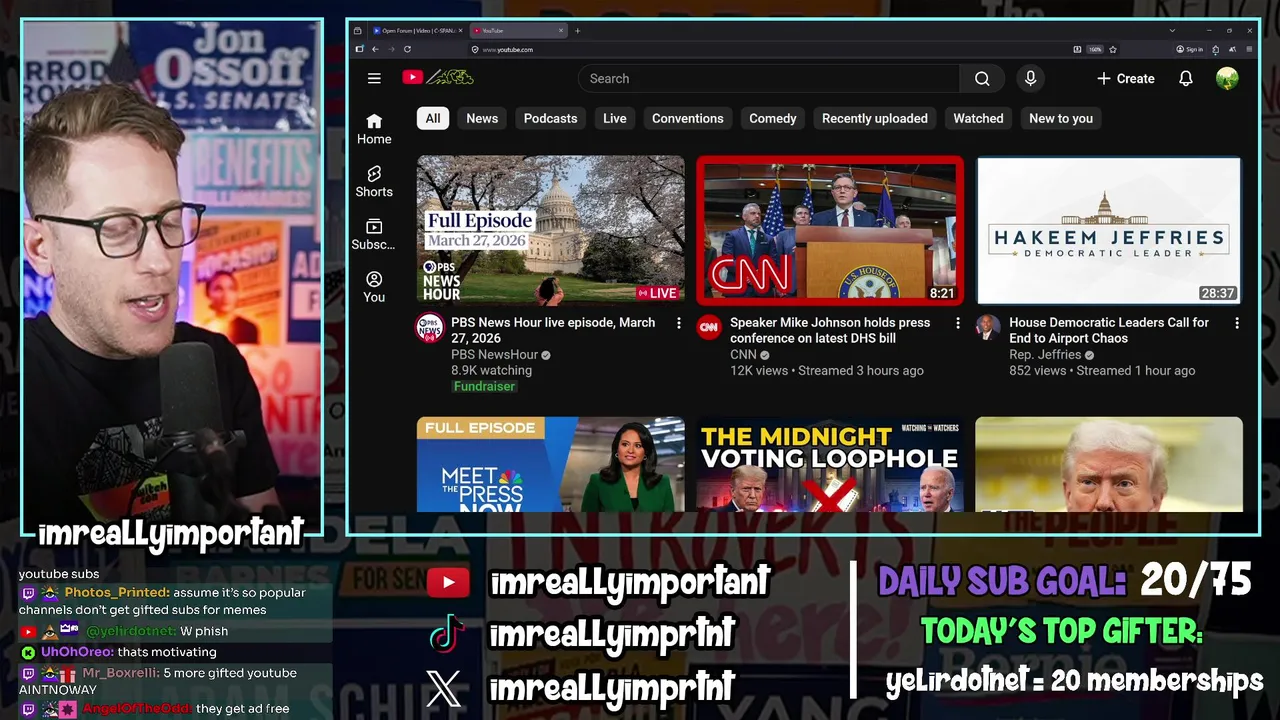Open 'Speaker Mike Johnson holds press conference' title

click(x=830, y=330)
